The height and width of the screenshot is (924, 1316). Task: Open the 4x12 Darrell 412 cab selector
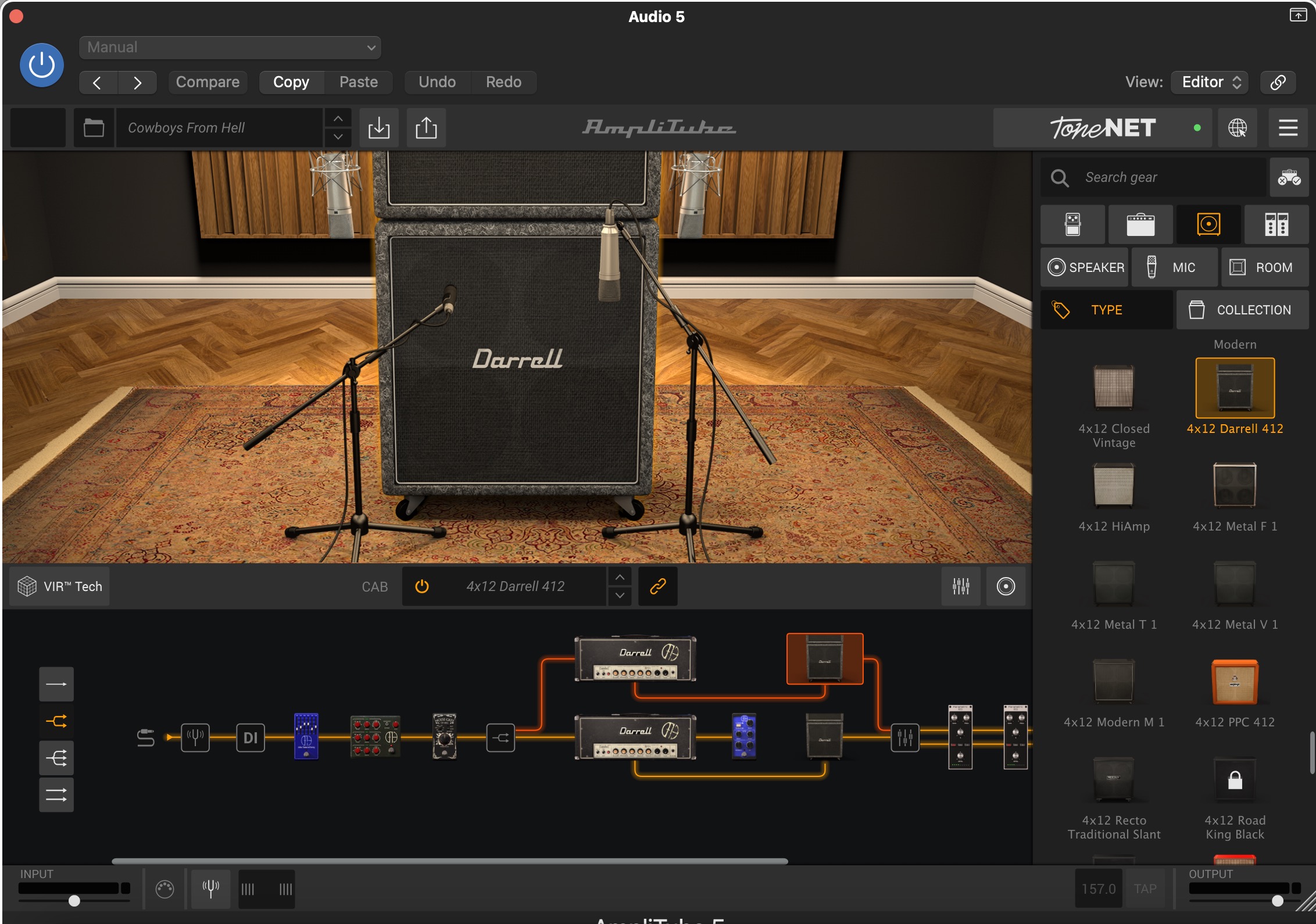tap(515, 586)
